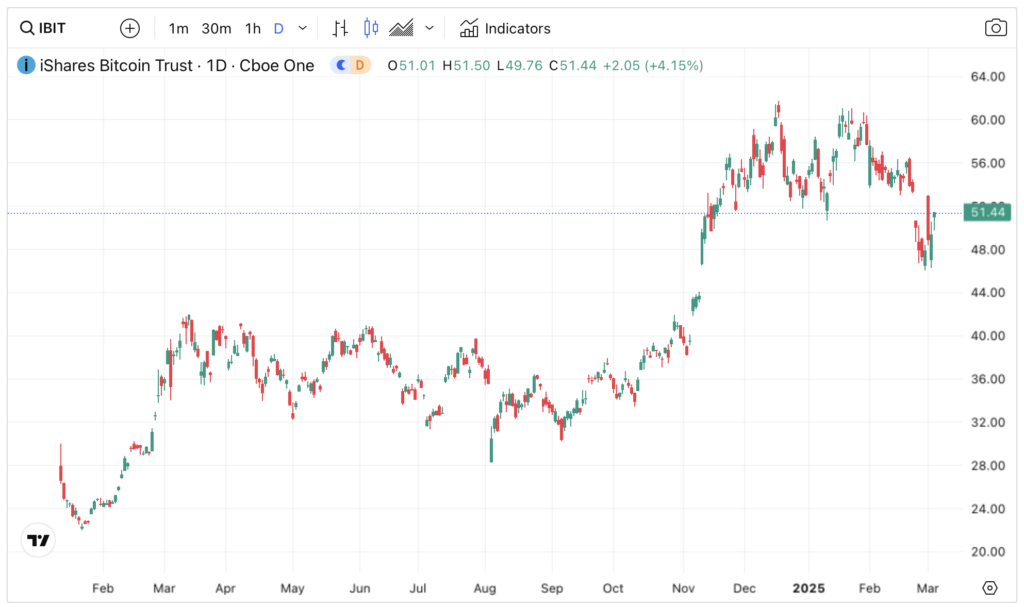The image size is (1024, 607).
Task: Click the 64.00 price axis label
Action: [987, 76]
